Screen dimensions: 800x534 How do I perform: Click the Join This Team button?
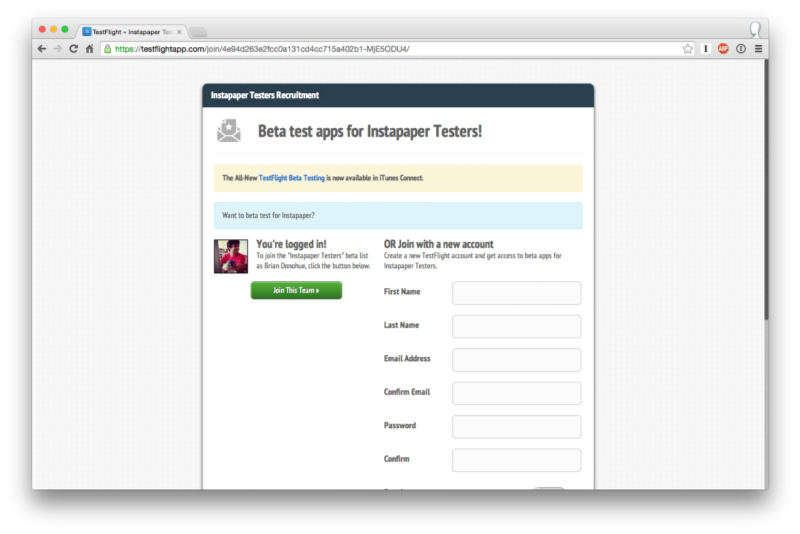click(296, 290)
